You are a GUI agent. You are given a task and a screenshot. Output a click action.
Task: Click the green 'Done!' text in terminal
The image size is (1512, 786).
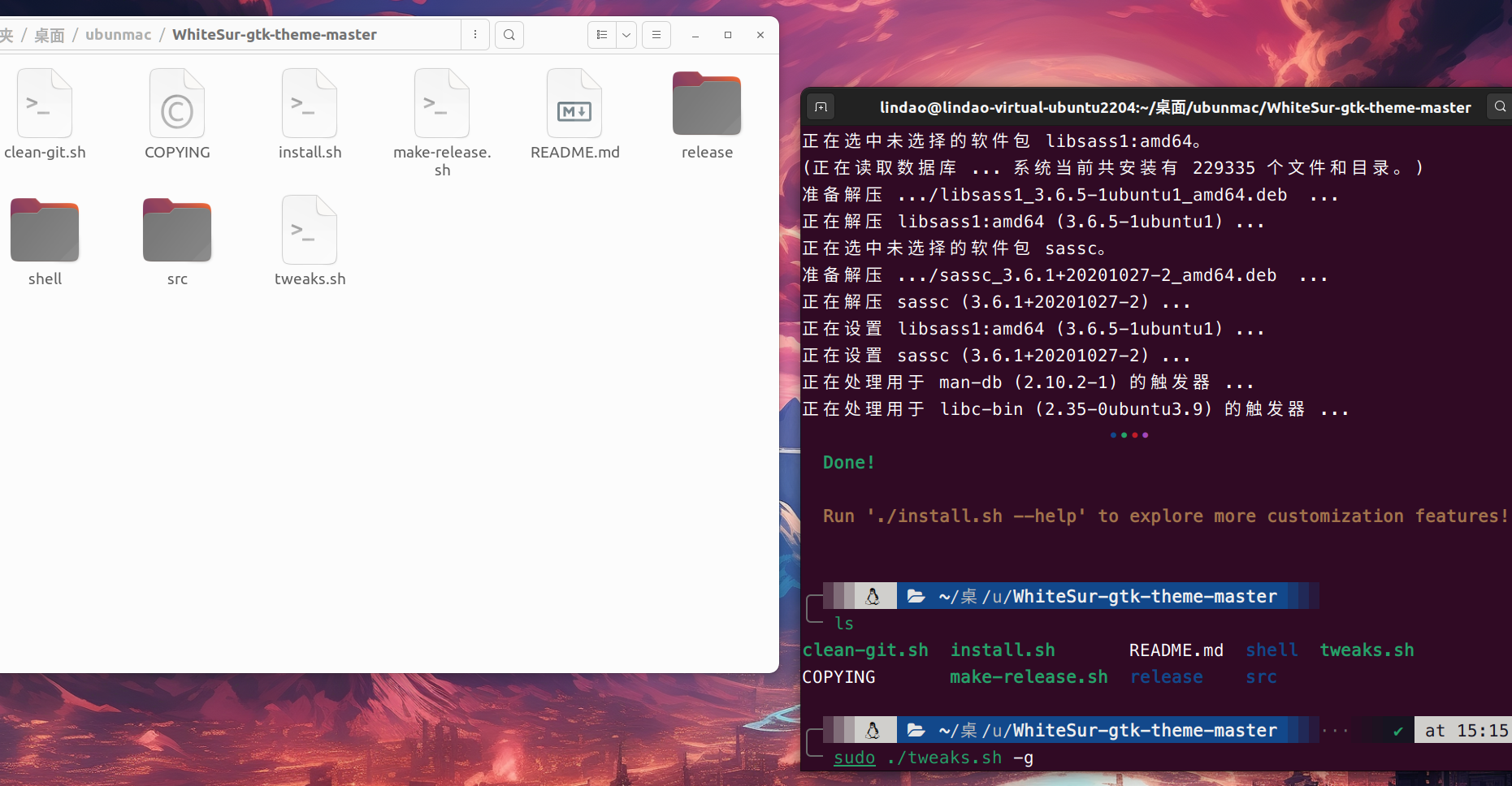click(849, 463)
